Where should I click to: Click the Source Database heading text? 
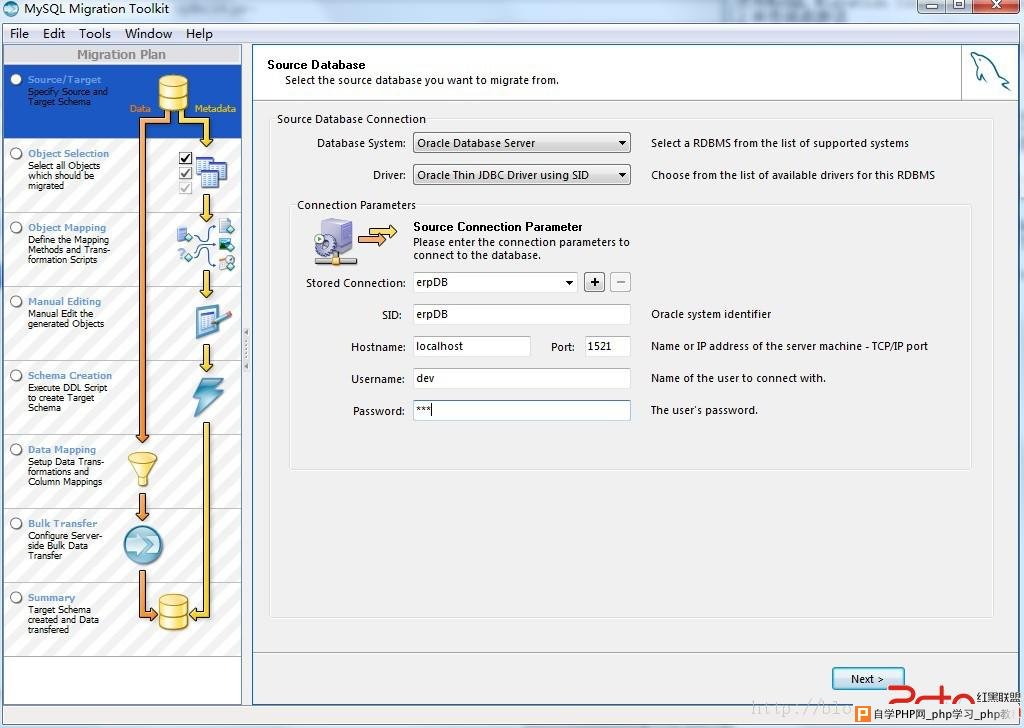click(316, 65)
